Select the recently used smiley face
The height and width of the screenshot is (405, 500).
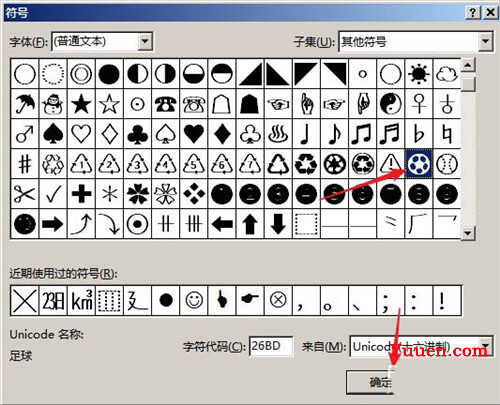click(x=194, y=300)
